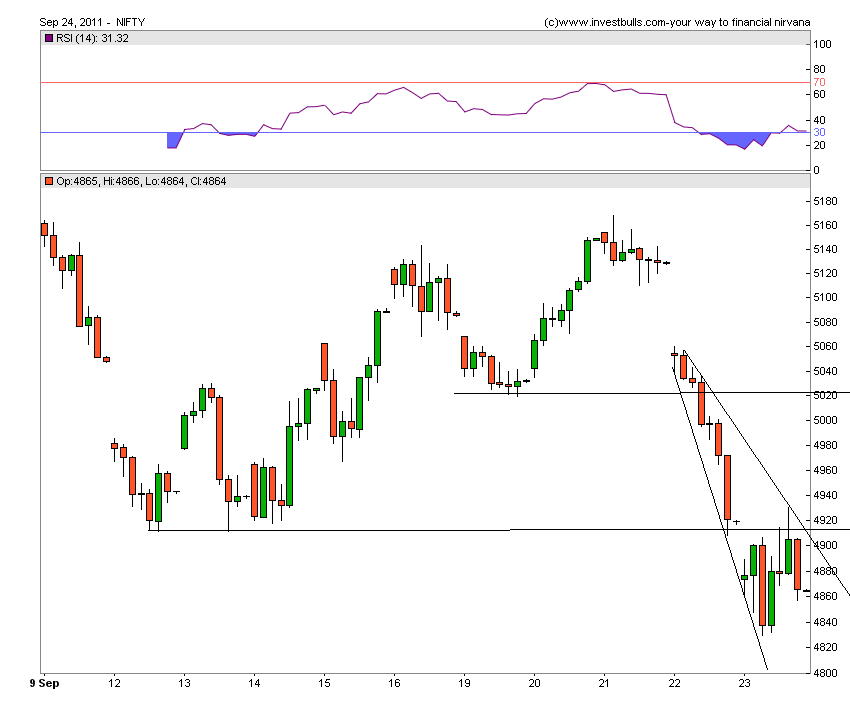Image resolution: width=850 pixels, height=709 pixels.
Task: Click the last candle on the chart's right
Action: point(807,590)
